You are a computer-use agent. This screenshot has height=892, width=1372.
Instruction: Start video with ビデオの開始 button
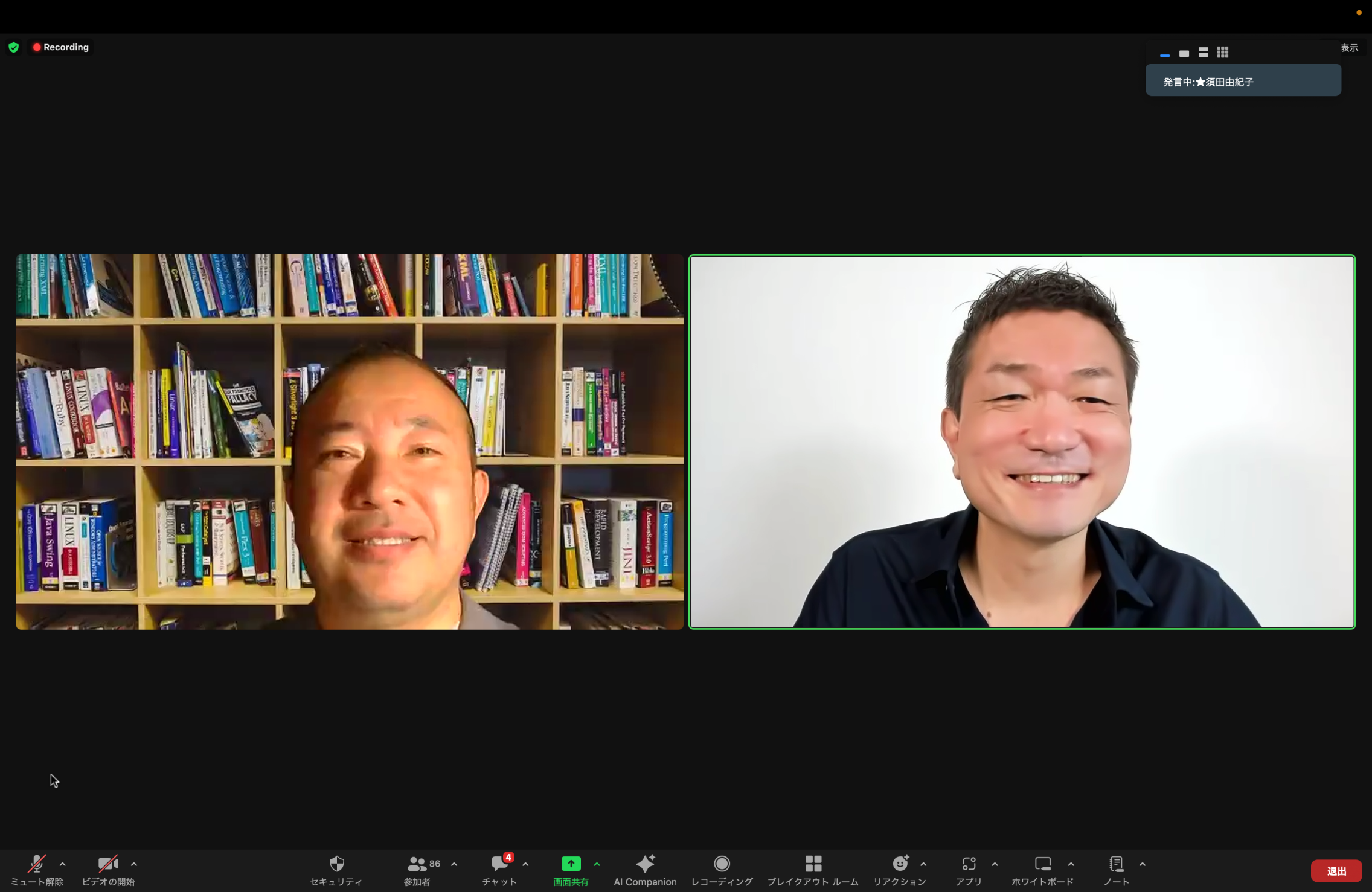107,865
